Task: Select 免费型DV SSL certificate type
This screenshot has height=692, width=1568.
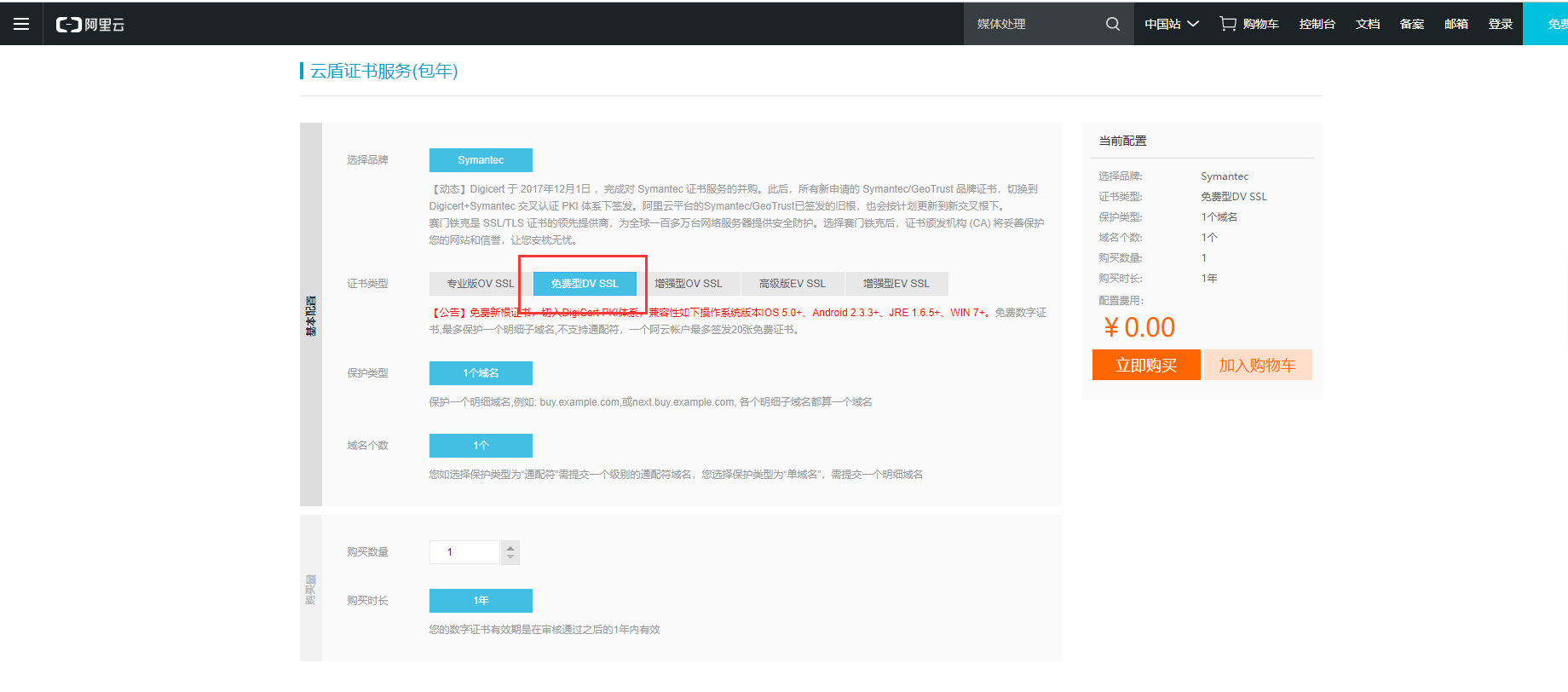Action: [585, 284]
